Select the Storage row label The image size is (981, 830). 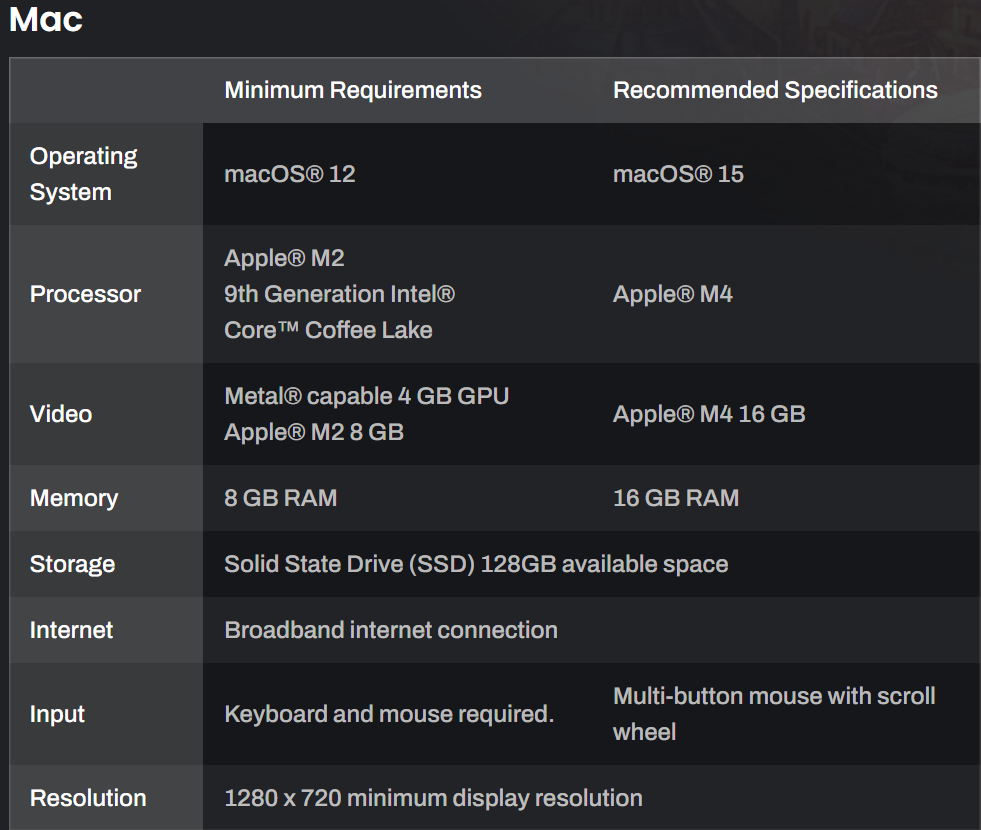(x=72, y=564)
